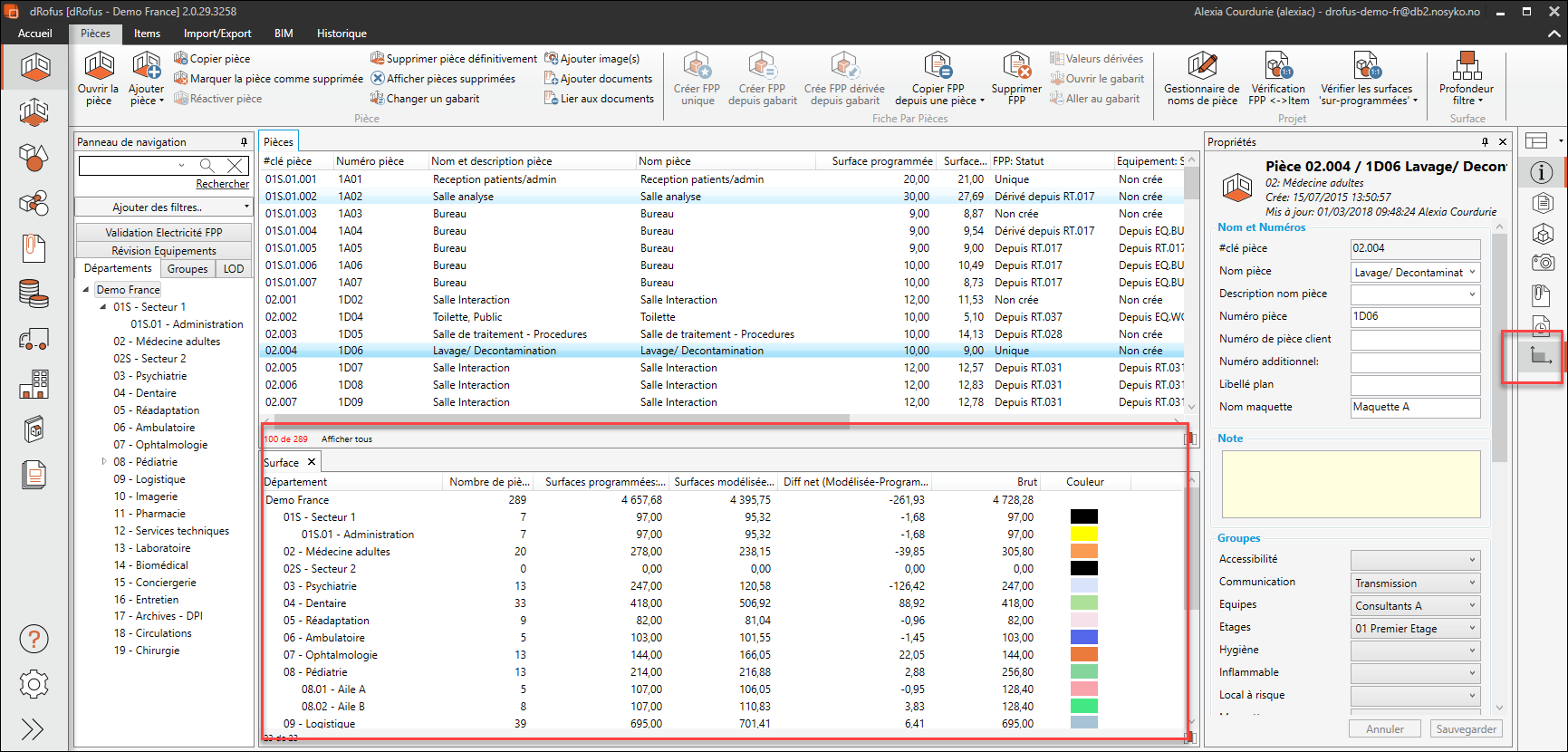
Task: Toggle pin on Panneau de navigation
Action: coord(244,142)
